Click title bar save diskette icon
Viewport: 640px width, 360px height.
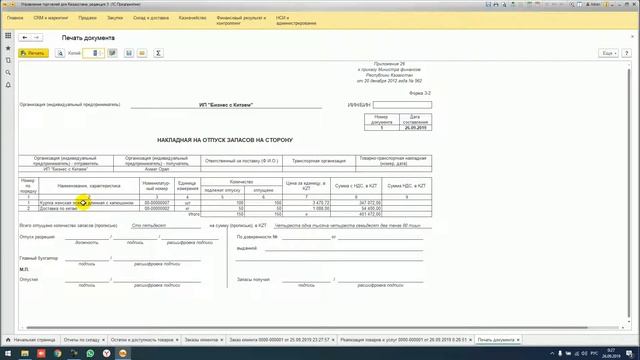click(488, 4)
